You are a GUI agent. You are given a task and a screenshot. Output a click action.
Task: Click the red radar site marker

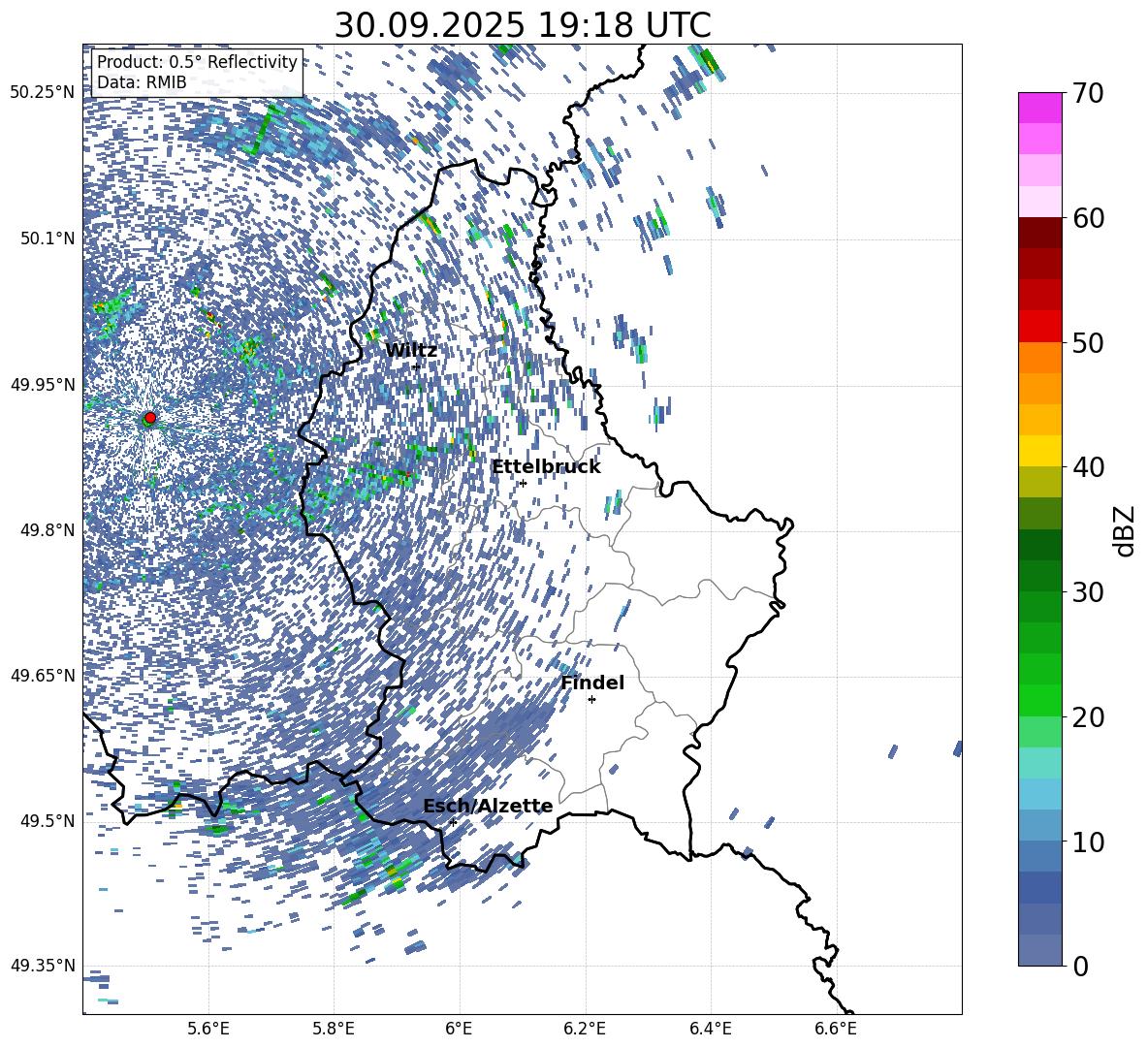click(150, 418)
